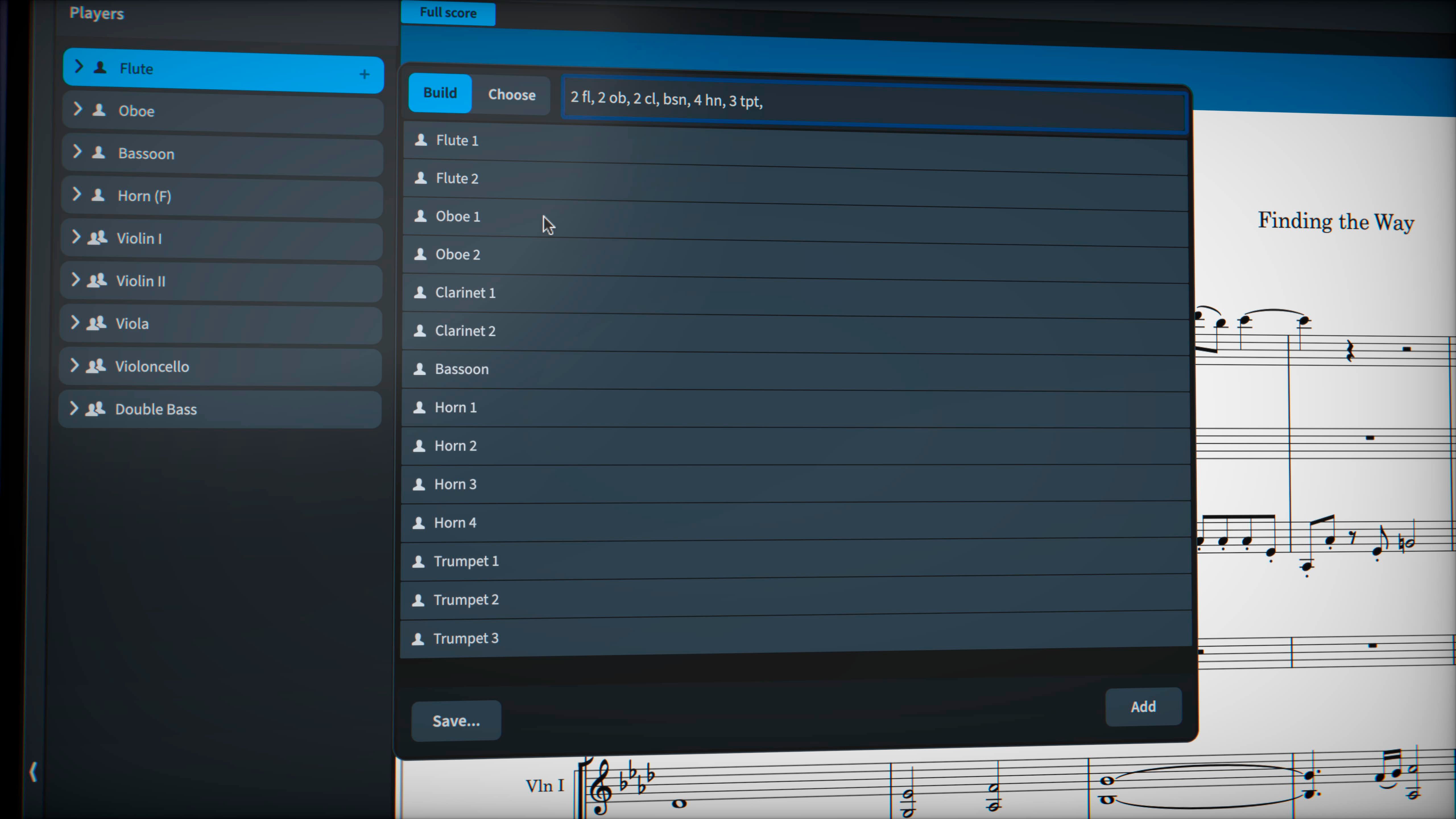Click the person icon next to Horn 4
The height and width of the screenshot is (819, 1456).
pyautogui.click(x=419, y=523)
